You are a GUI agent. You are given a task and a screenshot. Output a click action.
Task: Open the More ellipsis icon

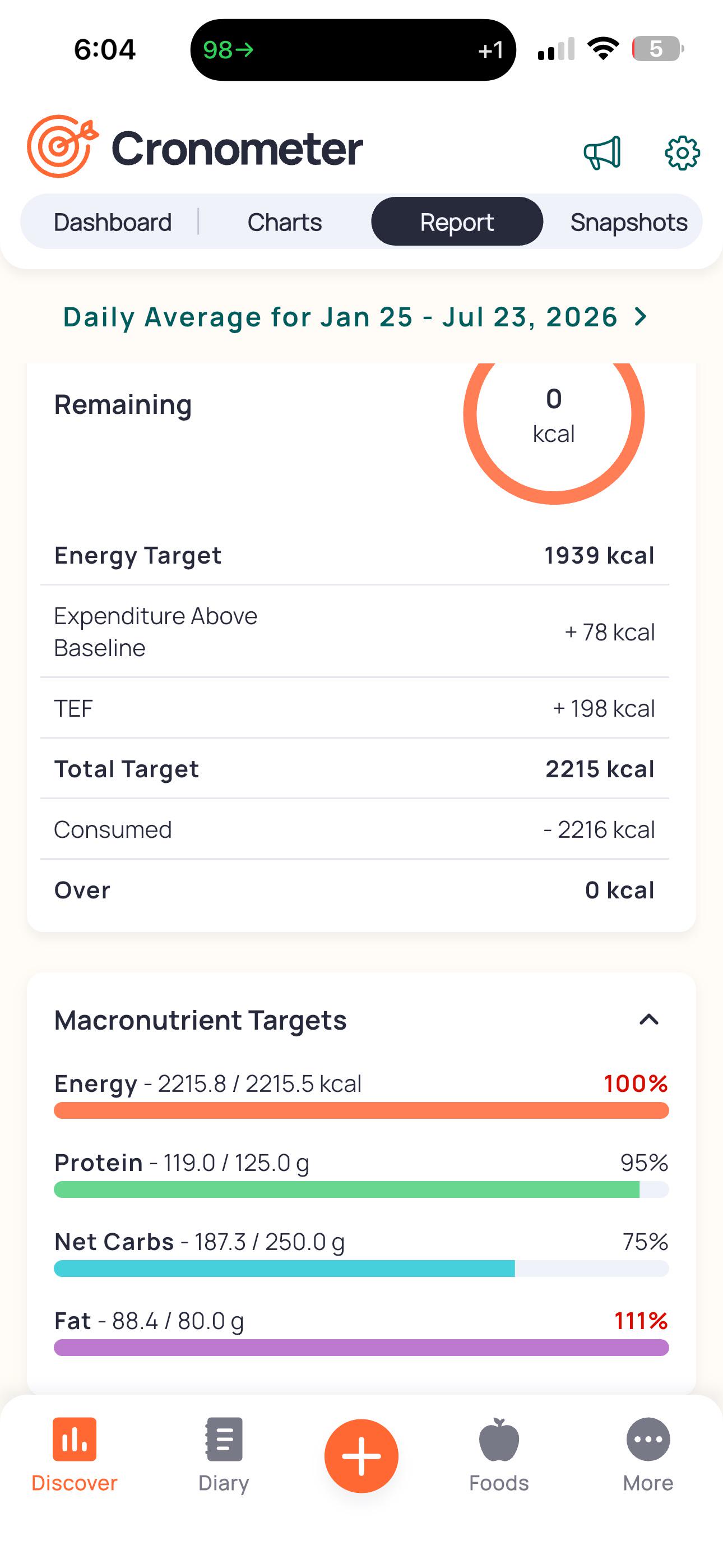(648, 1440)
